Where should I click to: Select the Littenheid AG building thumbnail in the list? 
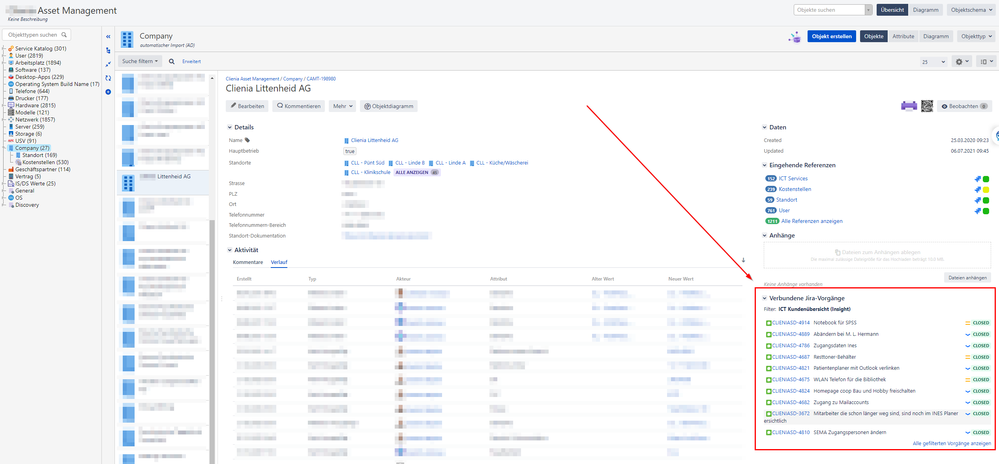(x=128, y=184)
